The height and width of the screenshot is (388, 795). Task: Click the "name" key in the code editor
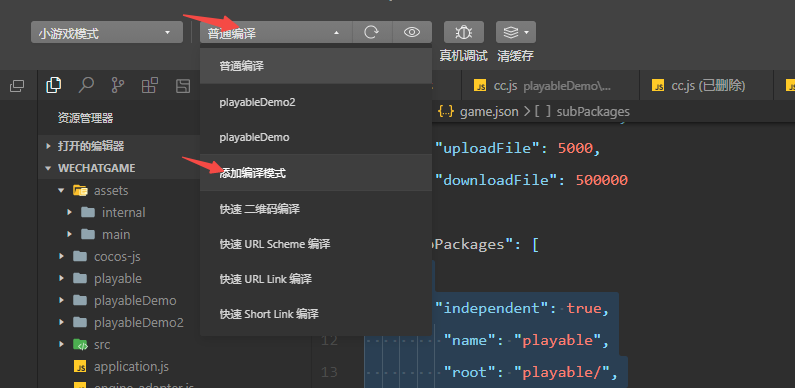(x=474, y=340)
